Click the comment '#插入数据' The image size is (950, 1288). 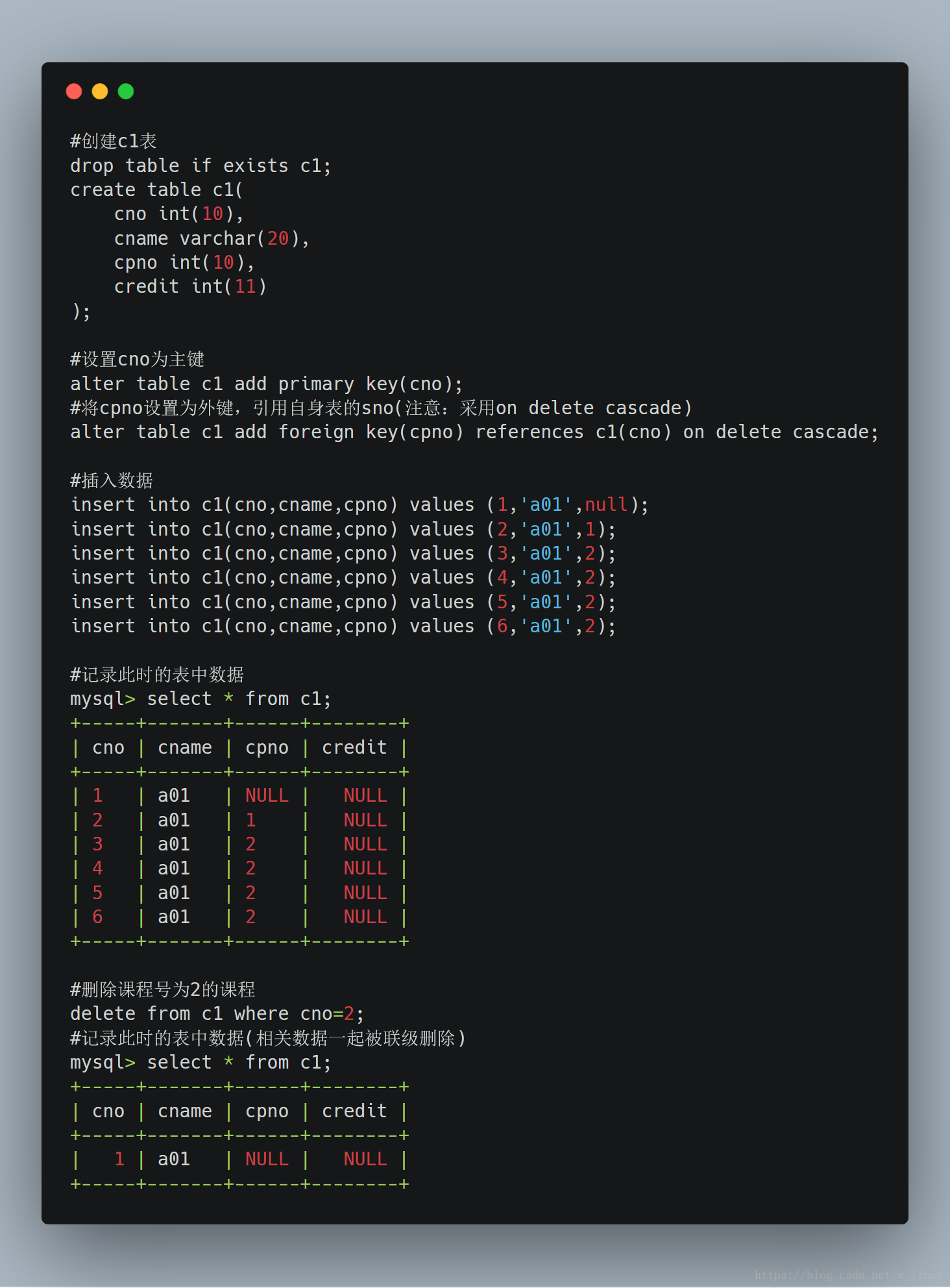[112, 480]
